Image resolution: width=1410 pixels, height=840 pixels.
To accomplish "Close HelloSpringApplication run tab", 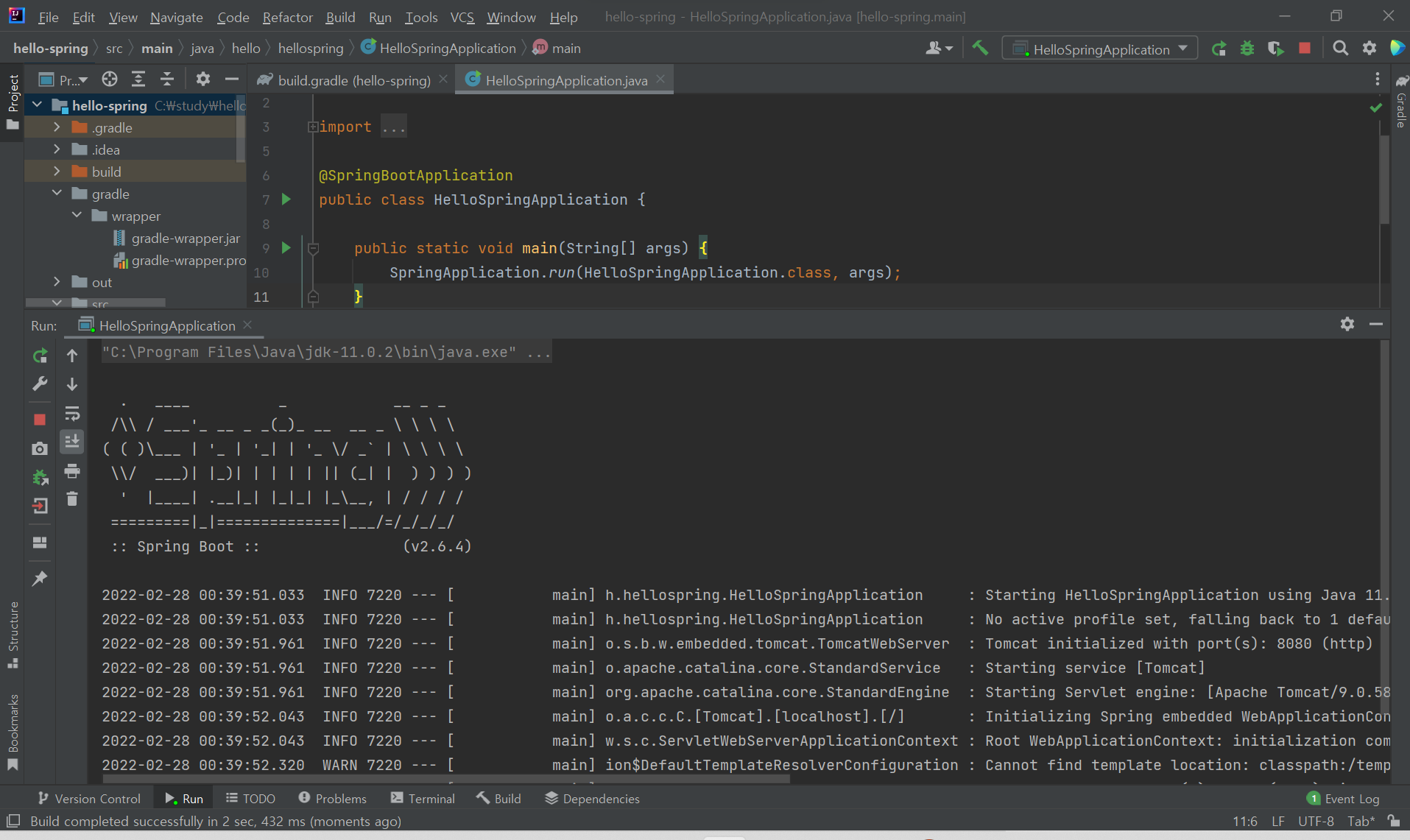I will pyautogui.click(x=247, y=325).
